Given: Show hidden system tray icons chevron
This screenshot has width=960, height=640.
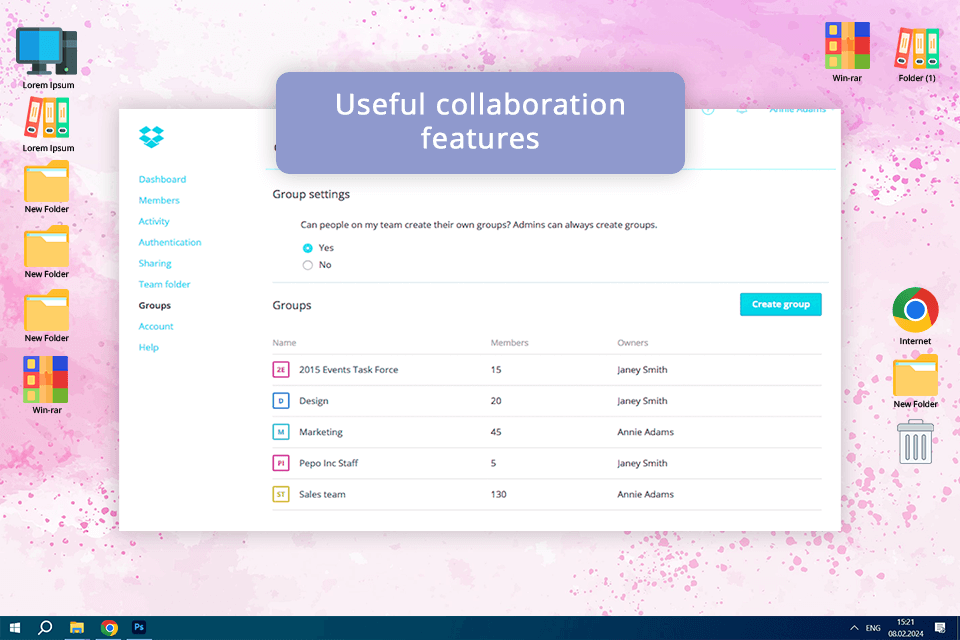Looking at the screenshot, I should point(854,628).
